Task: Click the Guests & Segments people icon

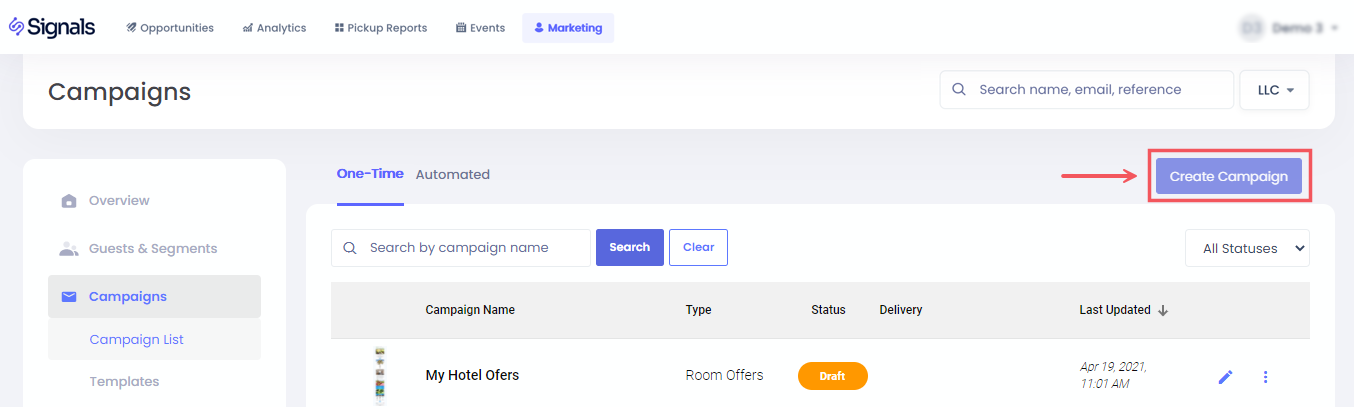Action: 69,249
